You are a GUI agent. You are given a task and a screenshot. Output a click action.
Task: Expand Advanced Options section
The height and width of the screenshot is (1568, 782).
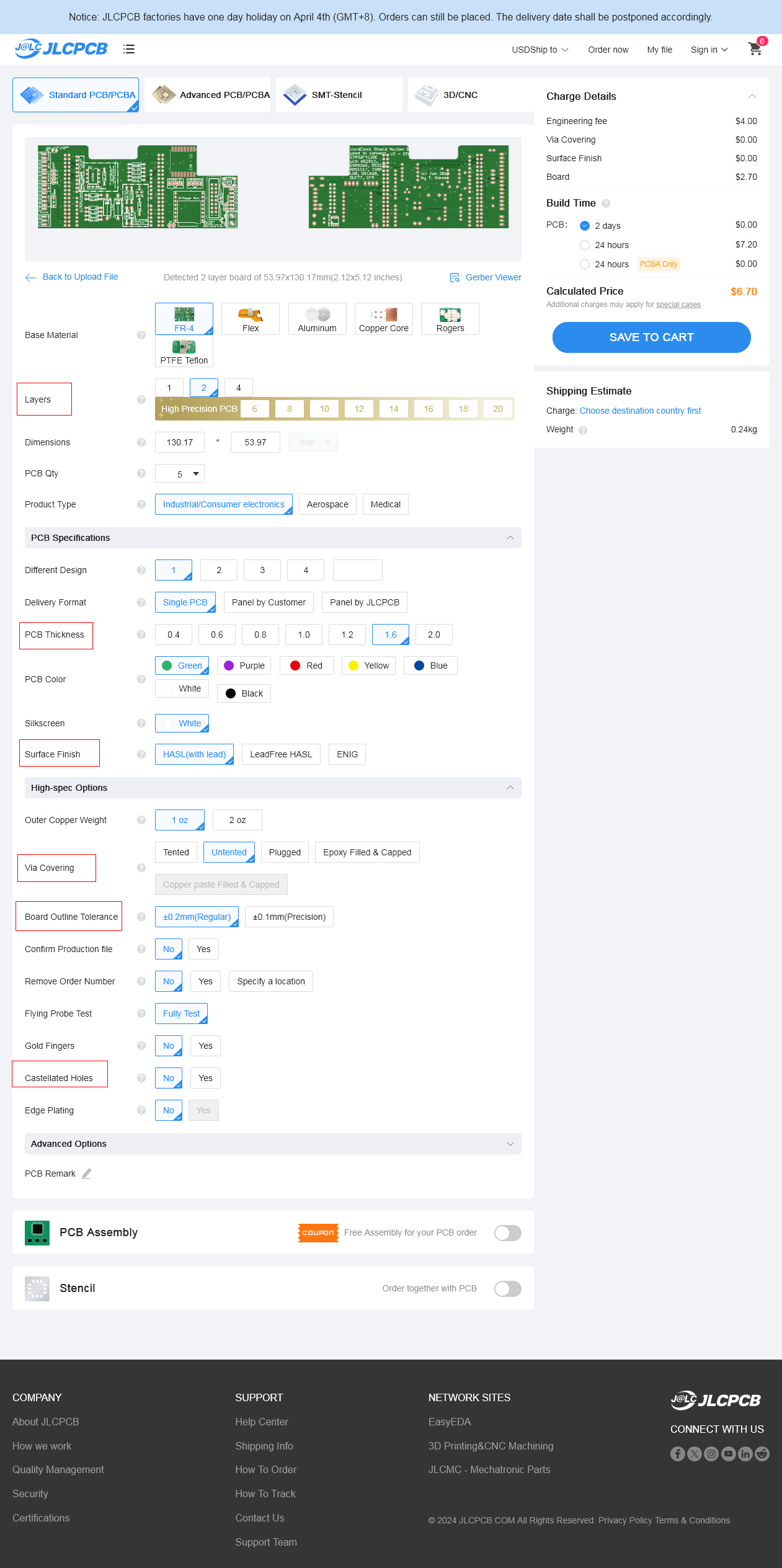tap(510, 1144)
